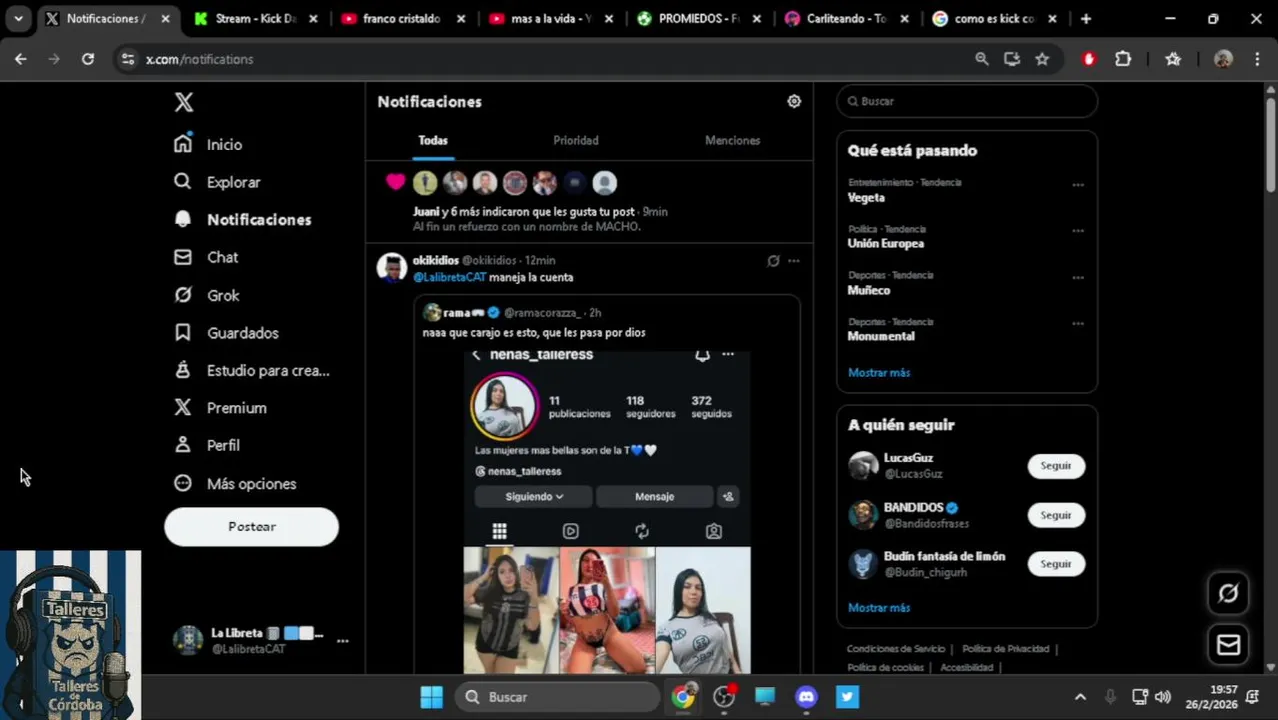Open floating messages envelope button
Screen dimensions: 1278x720
click(1228, 645)
